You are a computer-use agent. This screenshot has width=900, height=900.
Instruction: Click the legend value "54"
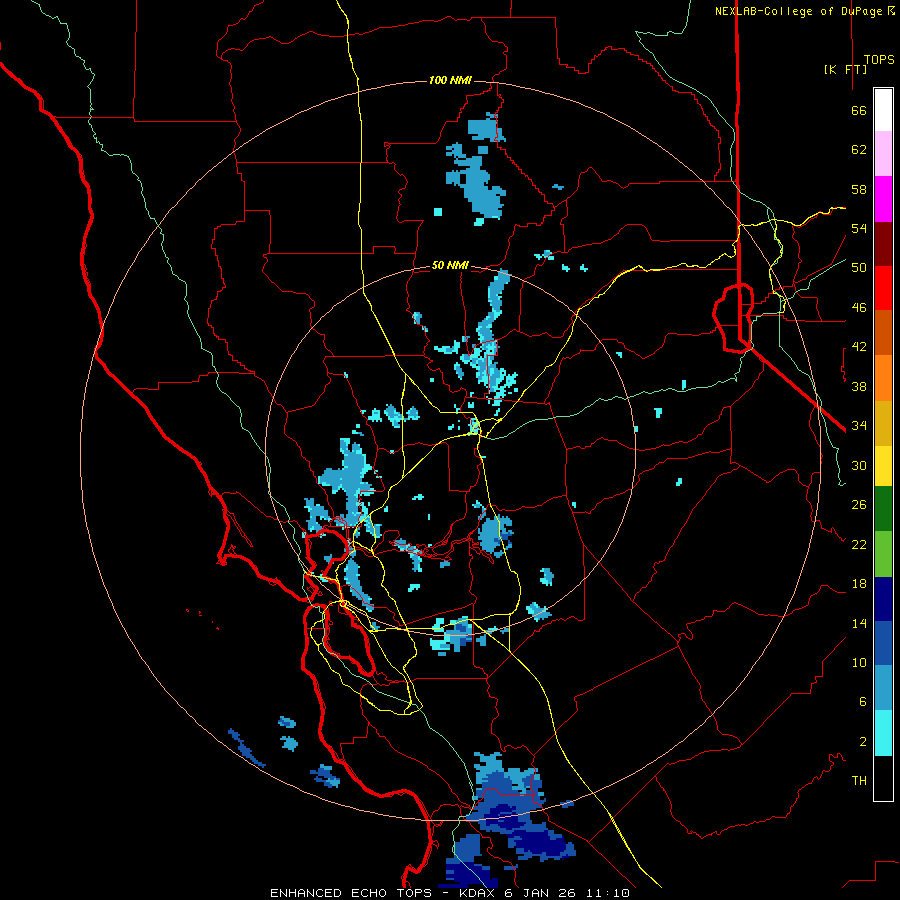[x=859, y=228]
